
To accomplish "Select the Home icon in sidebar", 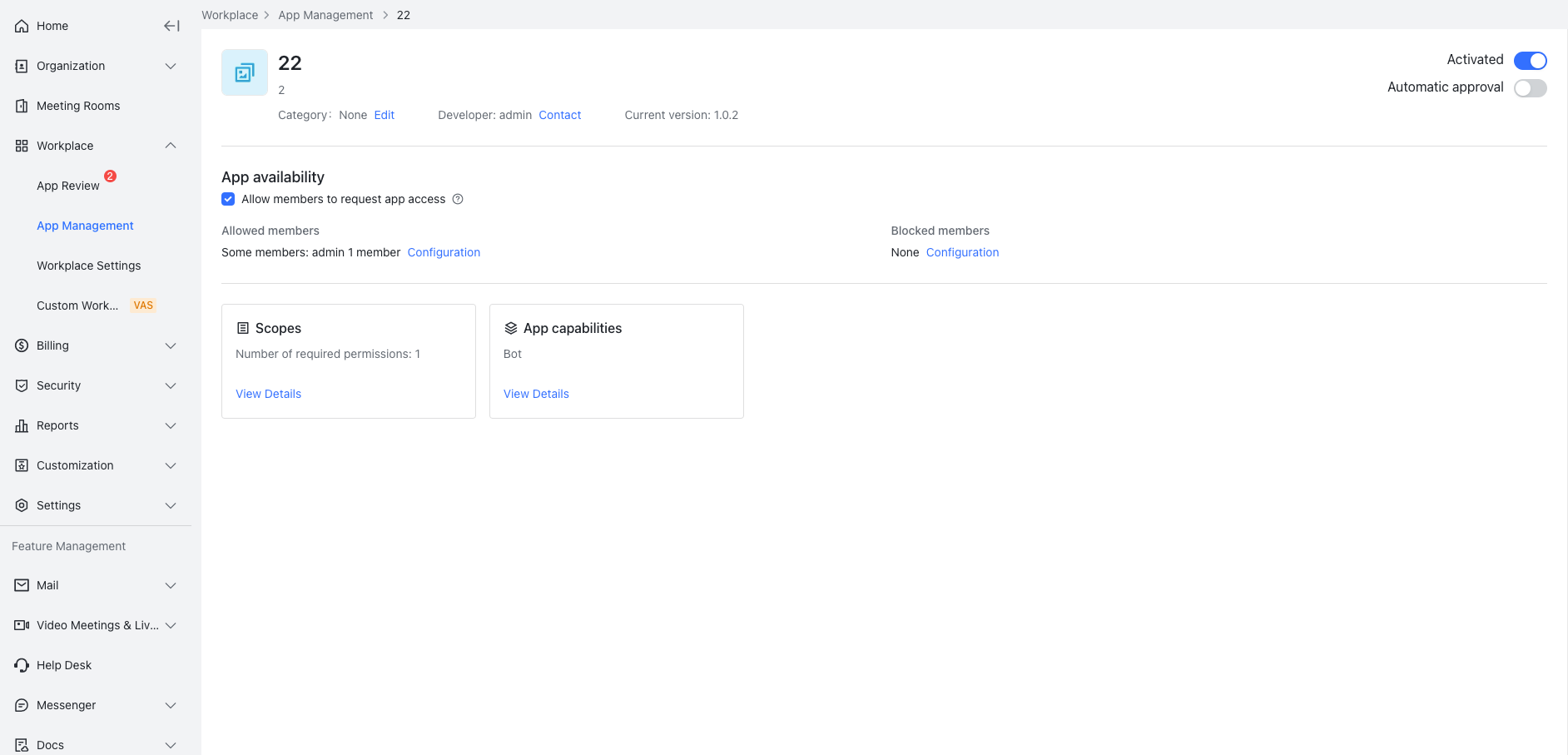I will [x=21, y=26].
